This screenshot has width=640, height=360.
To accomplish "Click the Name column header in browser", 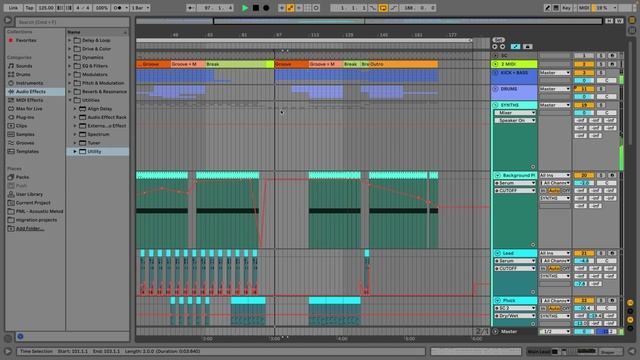I will point(98,32).
